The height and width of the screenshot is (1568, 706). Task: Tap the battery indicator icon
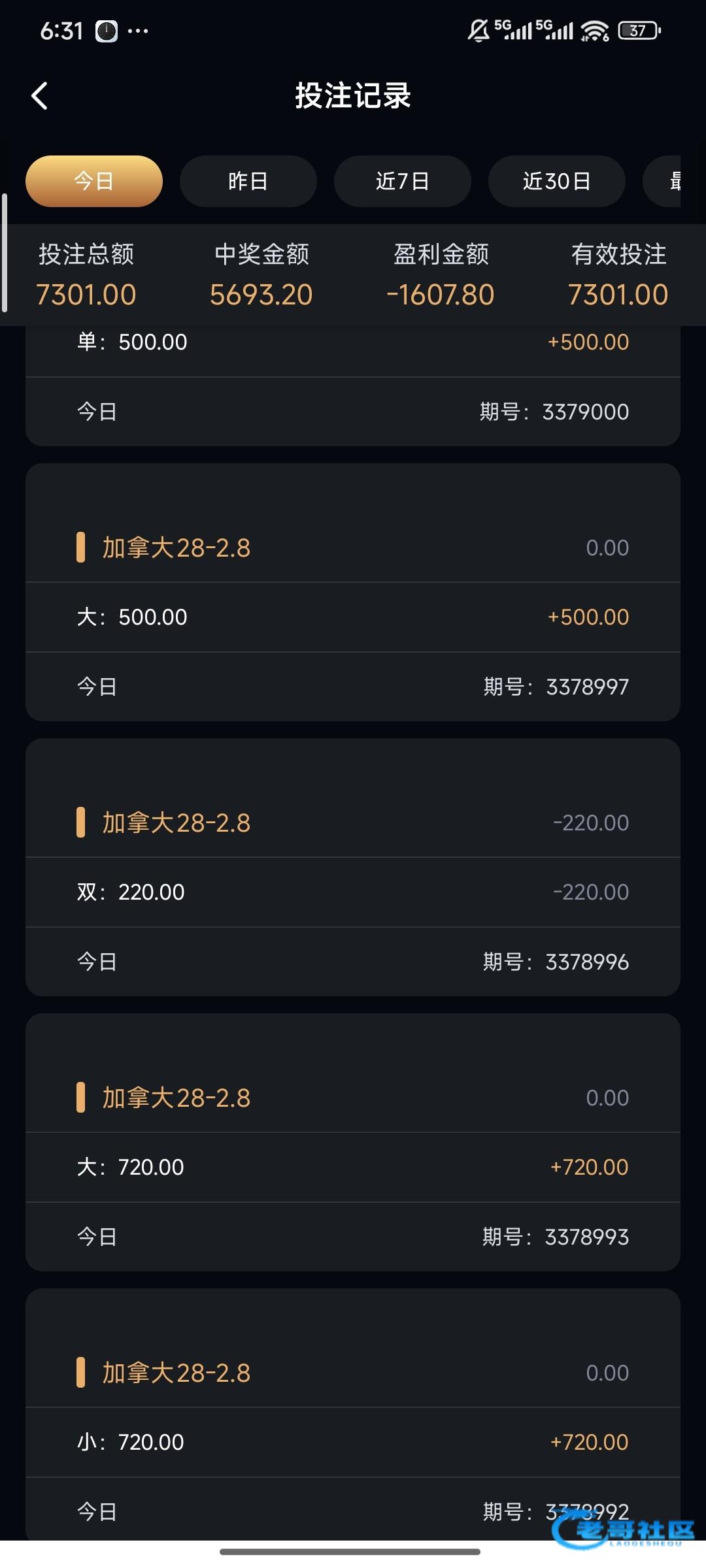[639, 31]
